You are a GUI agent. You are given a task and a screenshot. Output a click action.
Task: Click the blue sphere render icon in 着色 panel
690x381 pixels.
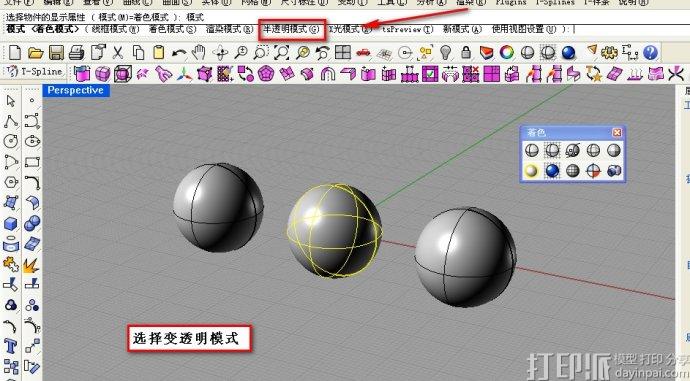pyautogui.click(x=552, y=171)
